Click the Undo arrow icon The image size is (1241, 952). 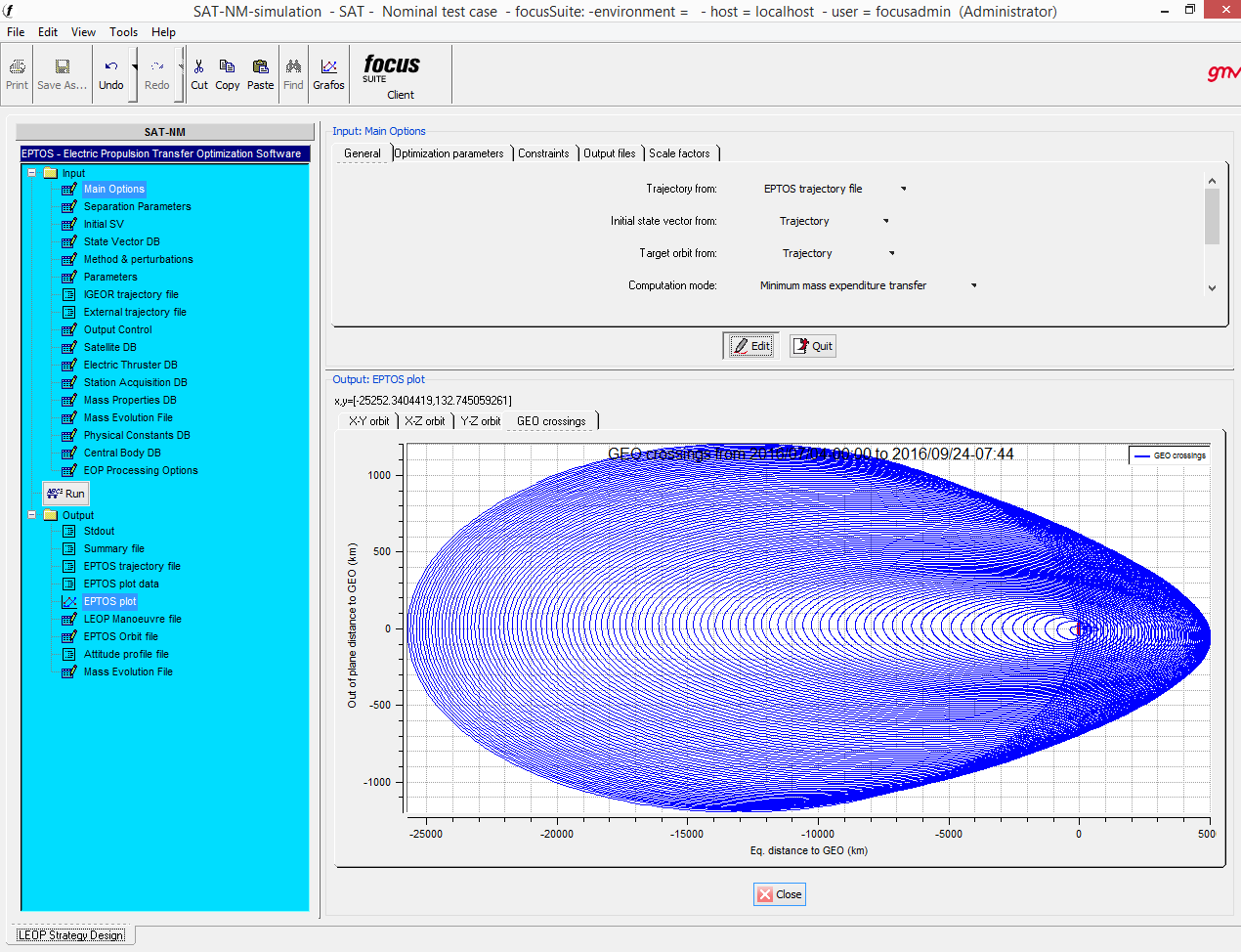click(x=111, y=66)
